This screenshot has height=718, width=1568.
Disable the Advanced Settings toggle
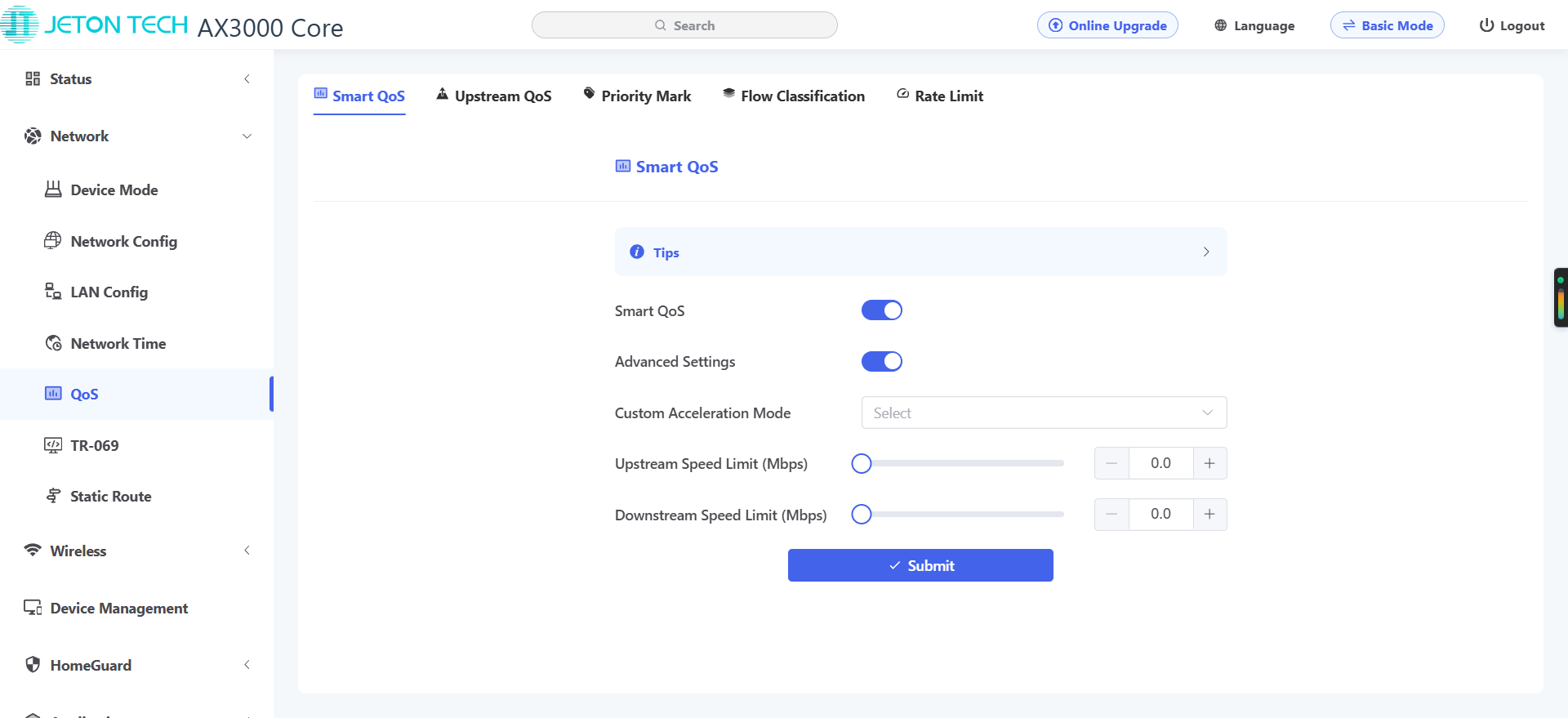tap(882, 361)
